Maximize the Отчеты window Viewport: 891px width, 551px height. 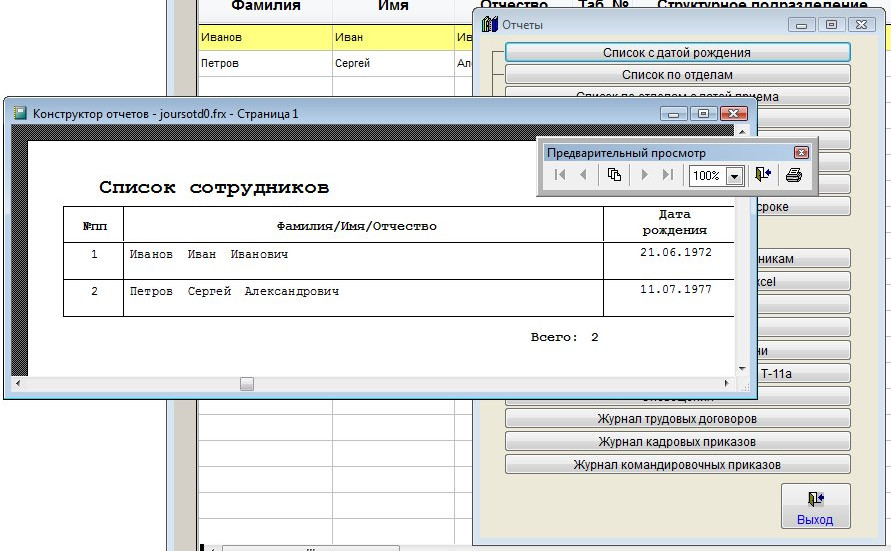tap(831, 25)
